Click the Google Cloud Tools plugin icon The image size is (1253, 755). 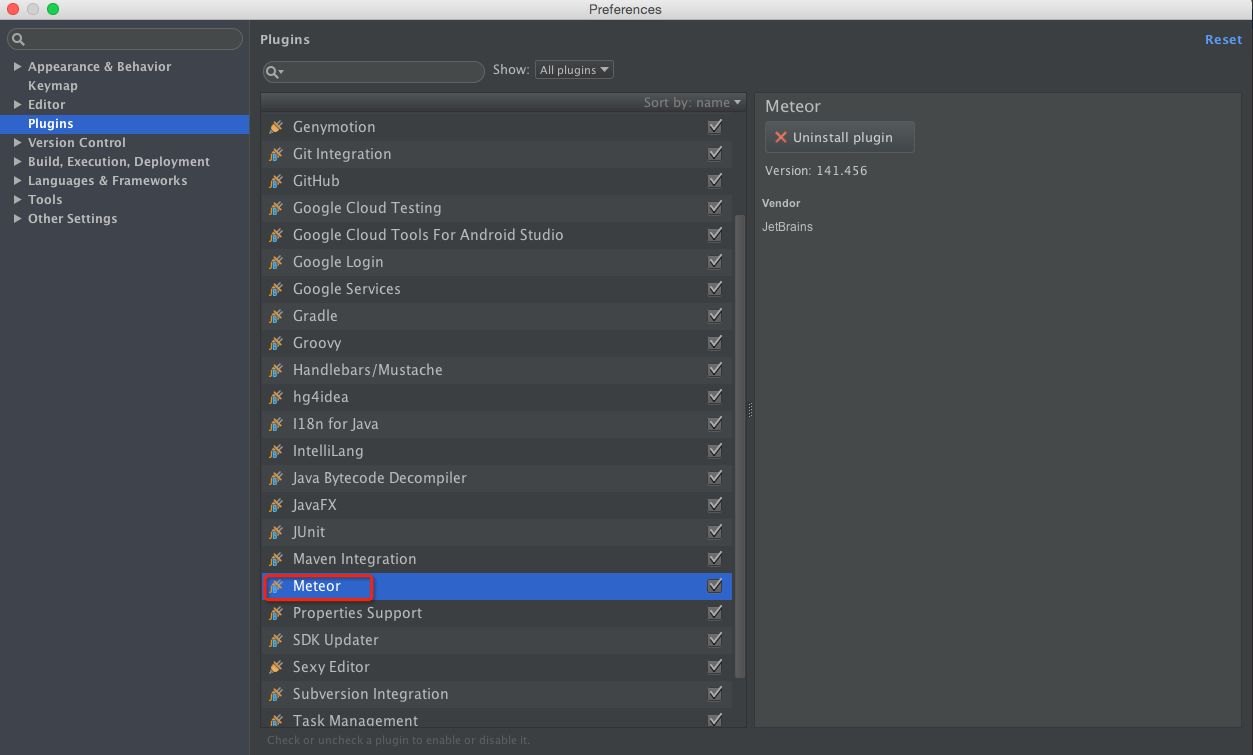pos(276,235)
